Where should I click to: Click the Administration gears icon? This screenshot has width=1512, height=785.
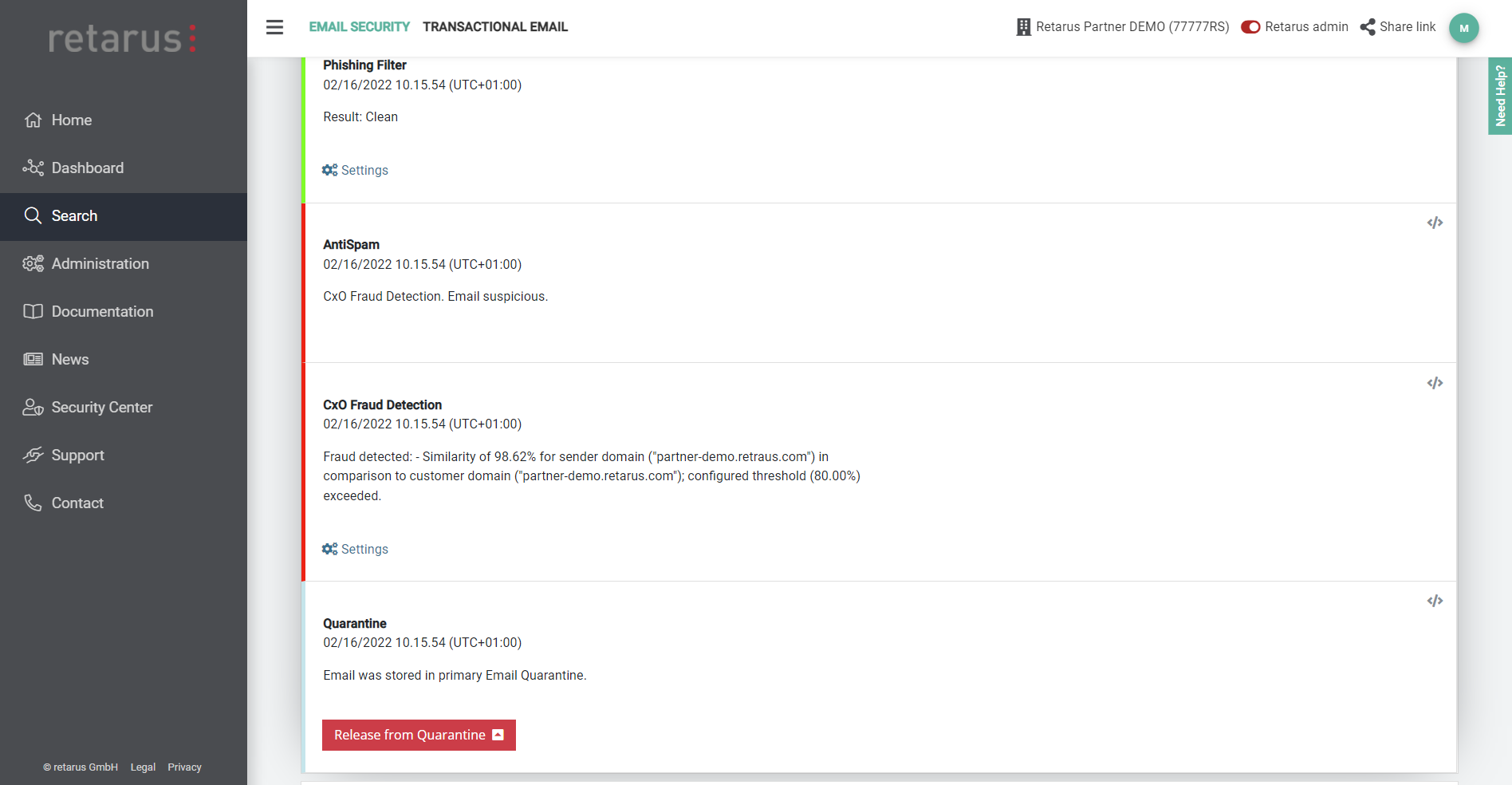(33, 263)
